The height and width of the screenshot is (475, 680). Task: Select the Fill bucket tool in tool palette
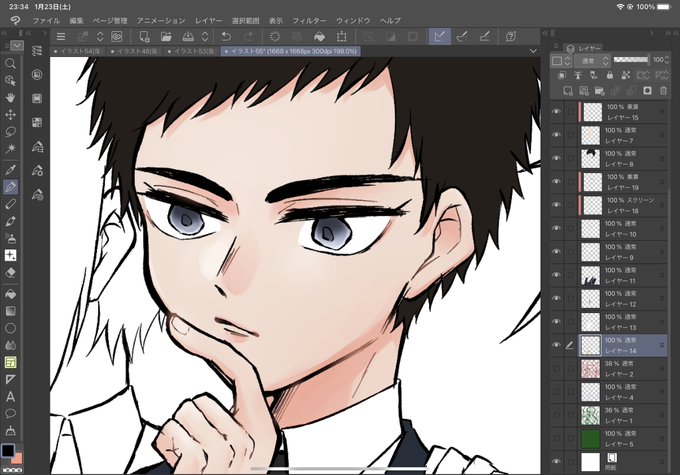coord(10,294)
